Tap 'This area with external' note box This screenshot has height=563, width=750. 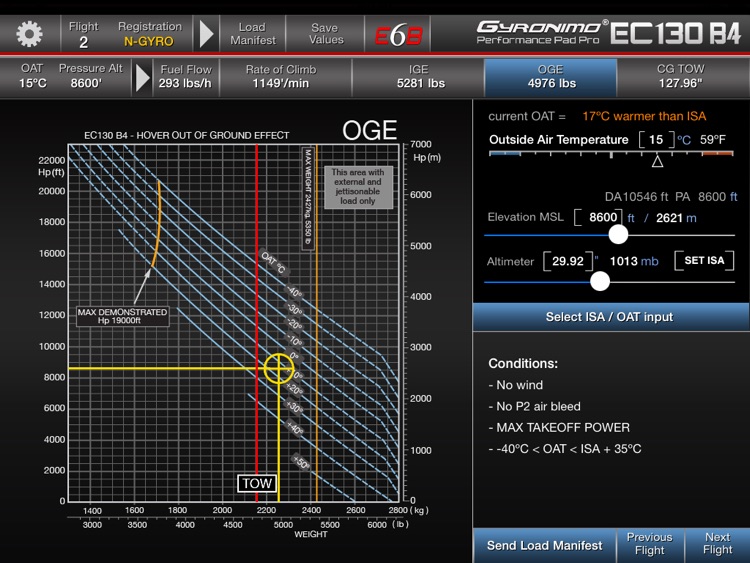(x=358, y=187)
